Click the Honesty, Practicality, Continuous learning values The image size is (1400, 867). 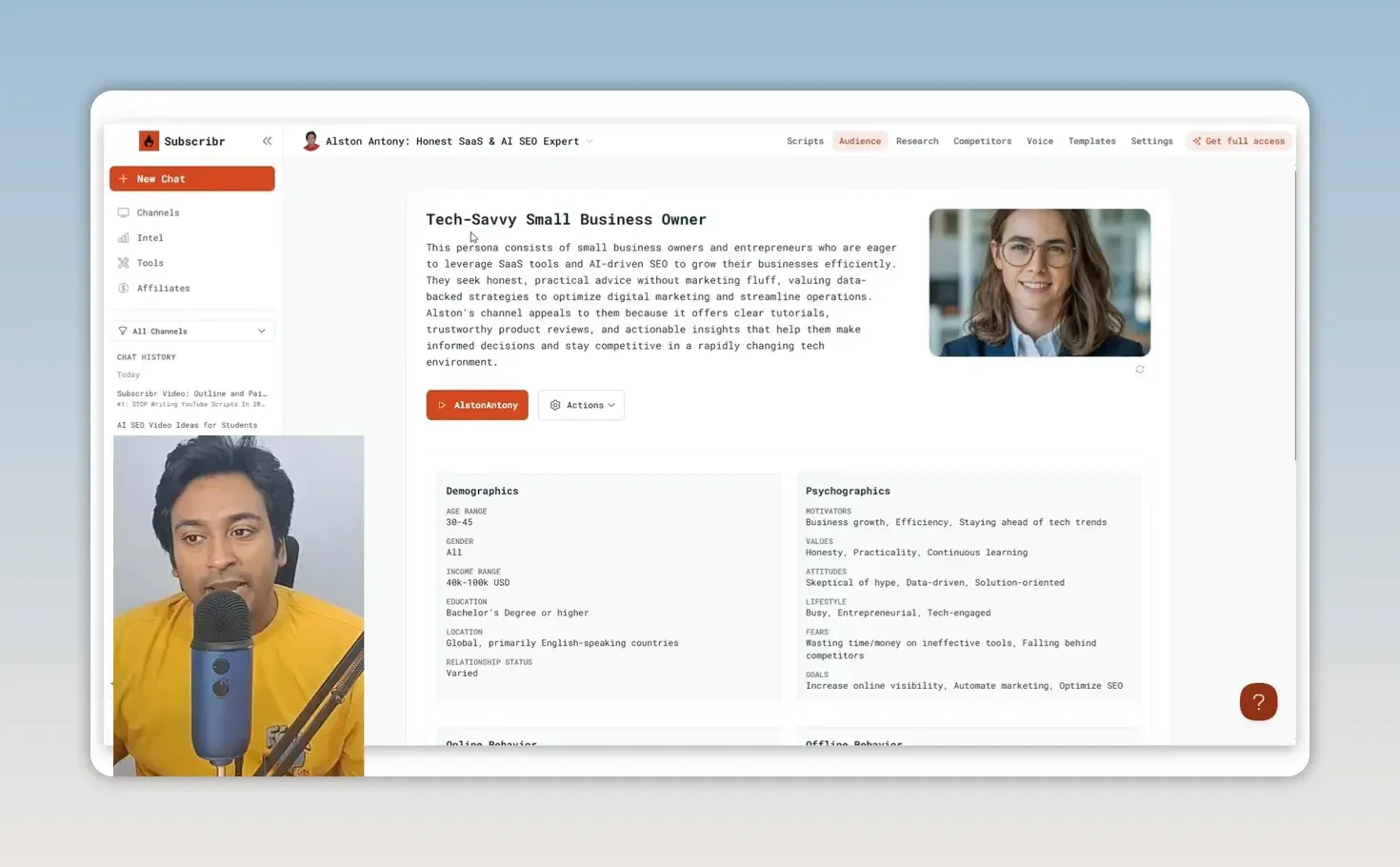[916, 553]
